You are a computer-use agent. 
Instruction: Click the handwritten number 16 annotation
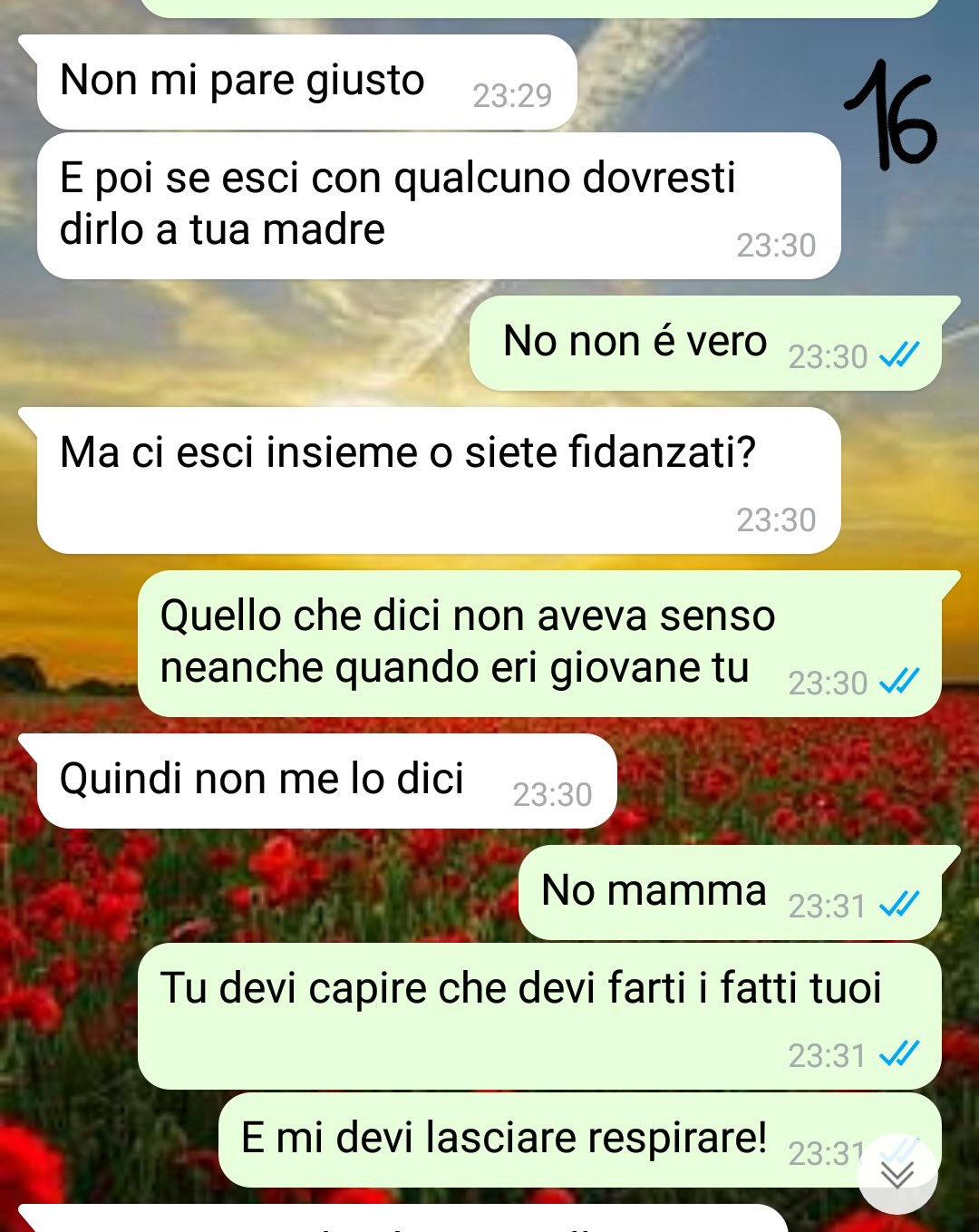click(890, 115)
